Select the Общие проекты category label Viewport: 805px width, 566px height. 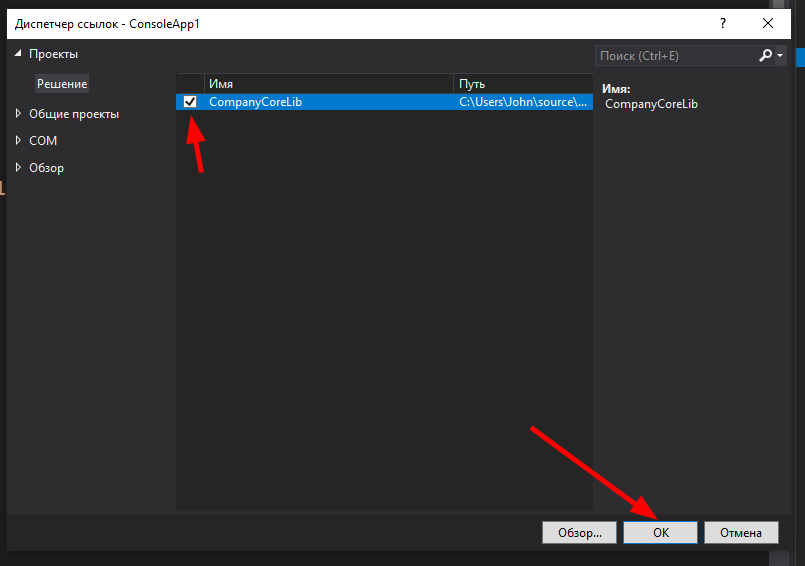(x=74, y=114)
